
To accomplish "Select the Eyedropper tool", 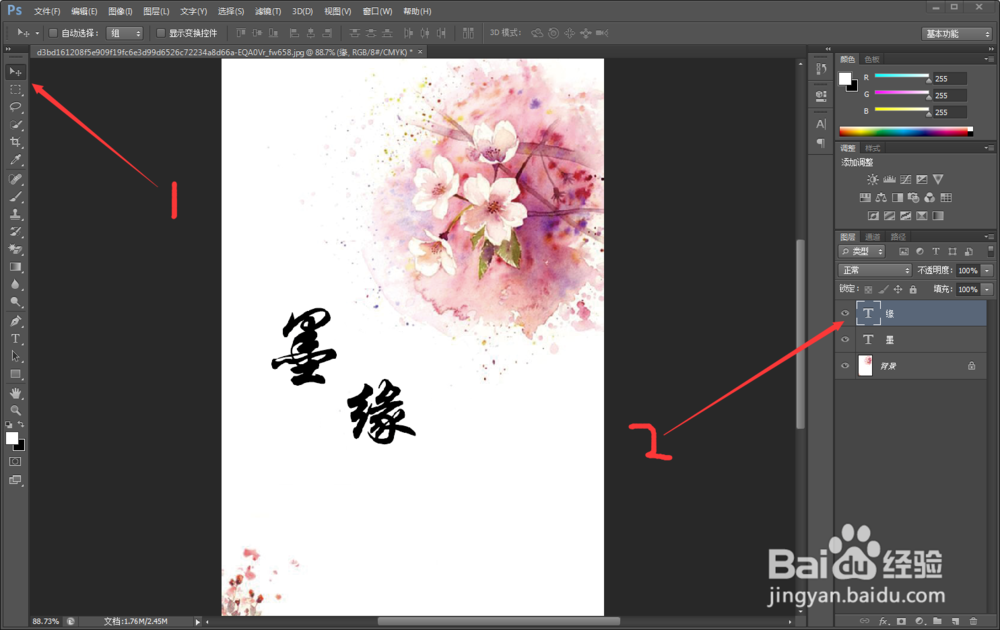I will [x=15, y=159].
